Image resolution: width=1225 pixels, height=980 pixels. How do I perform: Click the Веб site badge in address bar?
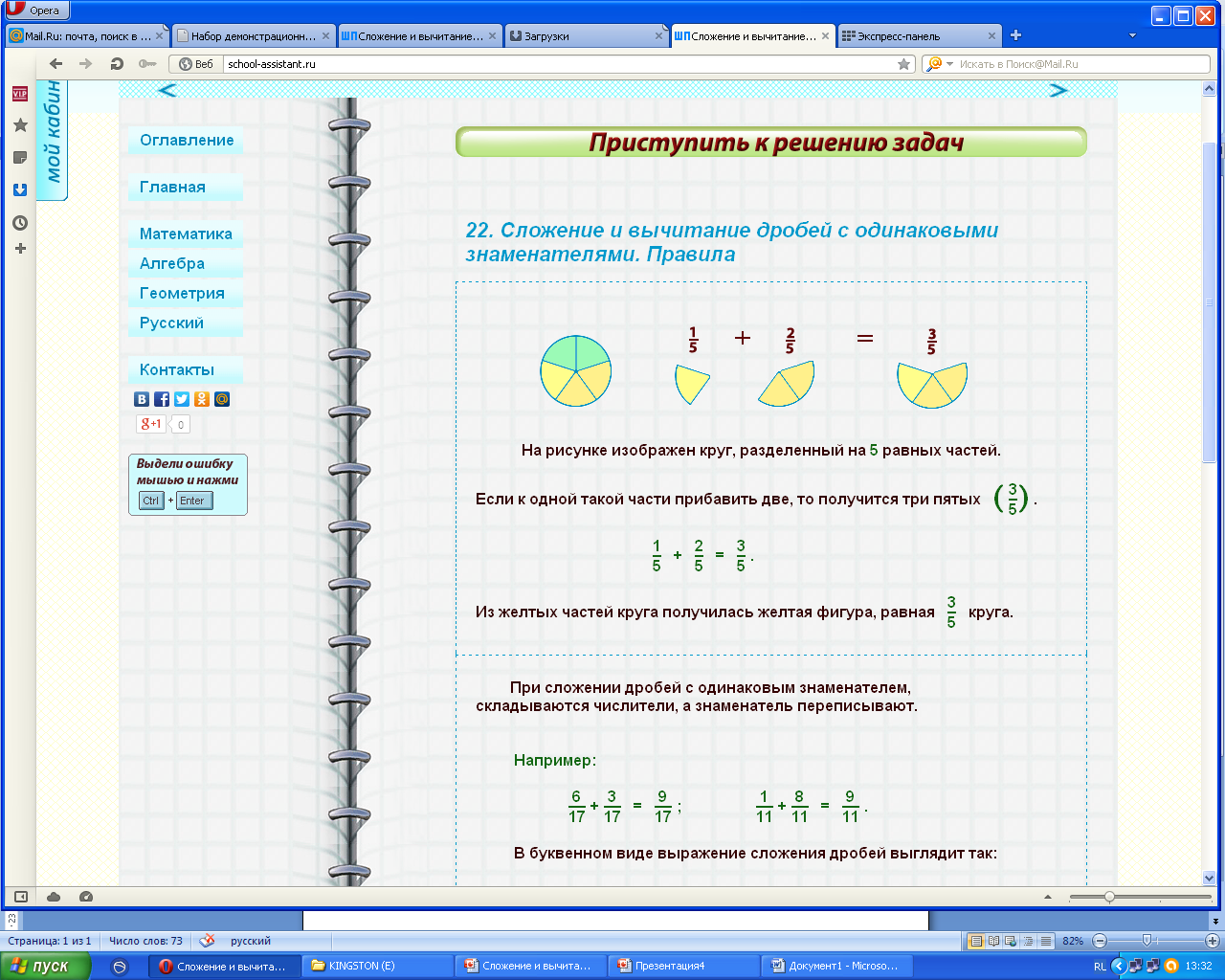(196, 64)
